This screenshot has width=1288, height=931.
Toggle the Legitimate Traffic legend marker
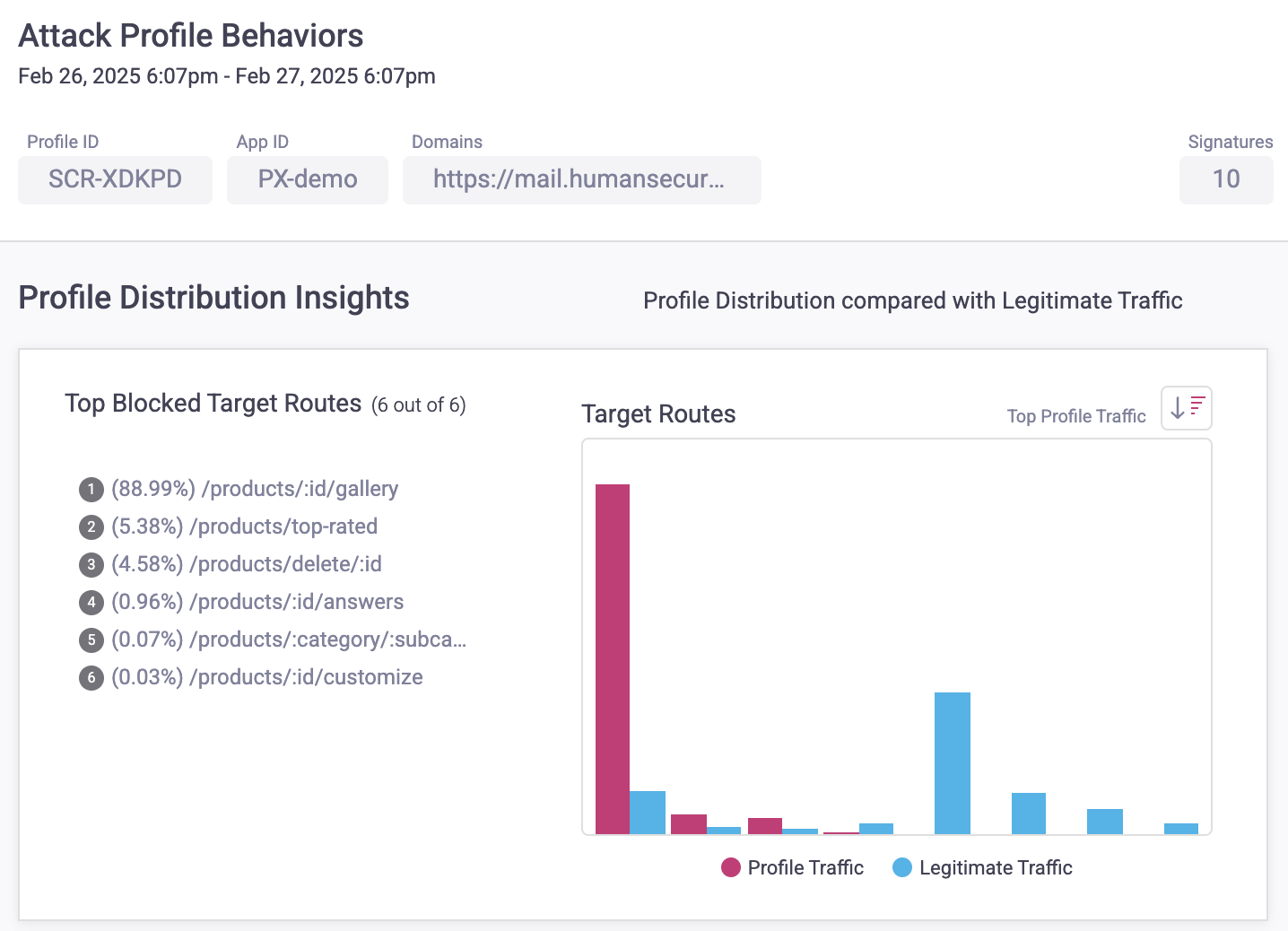click(902, 867)
